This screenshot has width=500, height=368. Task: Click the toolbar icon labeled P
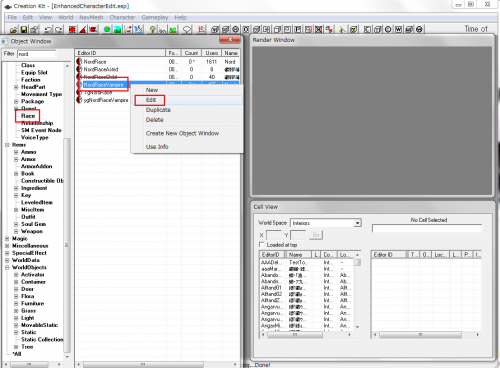(x=298, y=30)
